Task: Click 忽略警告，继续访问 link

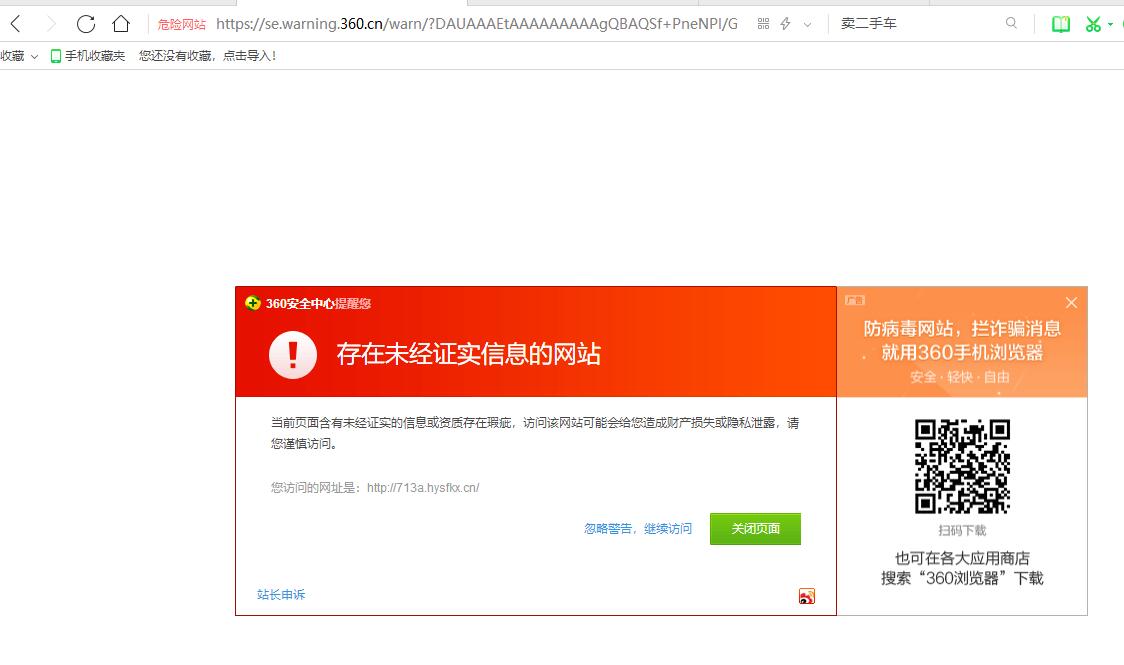Action: pyautogui.click(x=638, y=529)
